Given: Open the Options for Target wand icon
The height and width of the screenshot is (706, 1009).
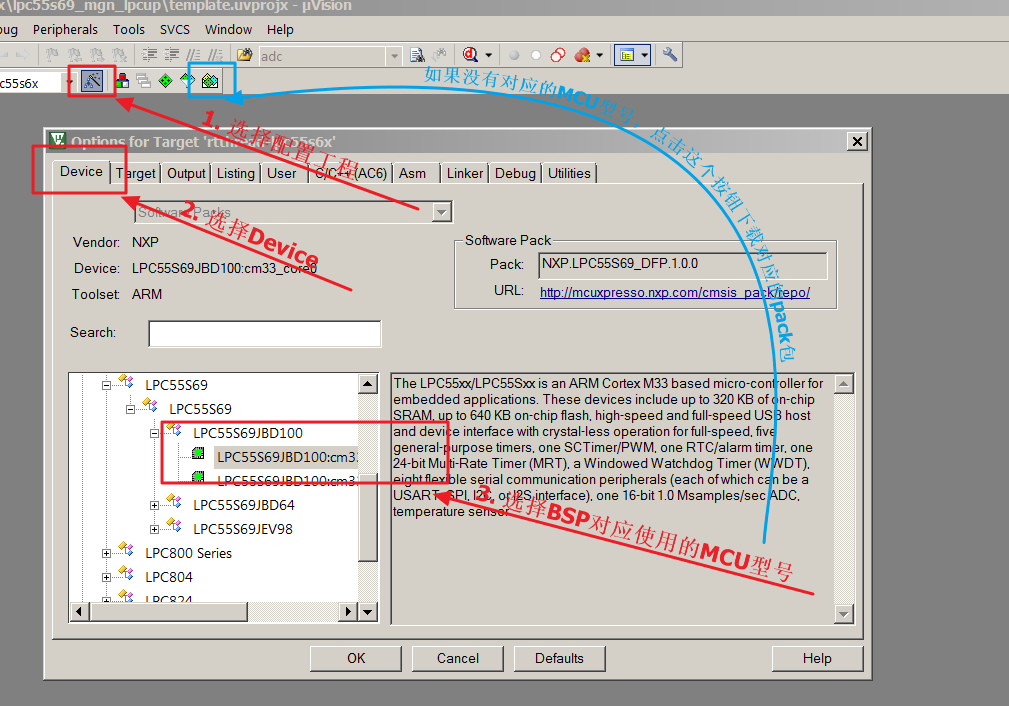Looking at the screenshot, I should click(x=92, y=81).
